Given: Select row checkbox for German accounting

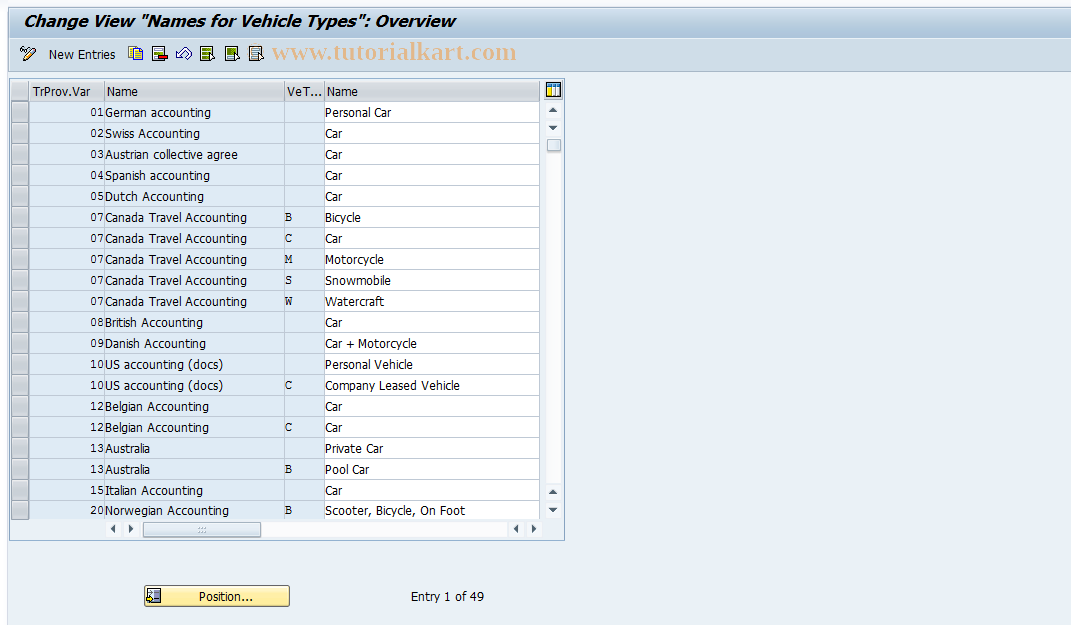Looking at the screenshot, I should pos(20,113).
